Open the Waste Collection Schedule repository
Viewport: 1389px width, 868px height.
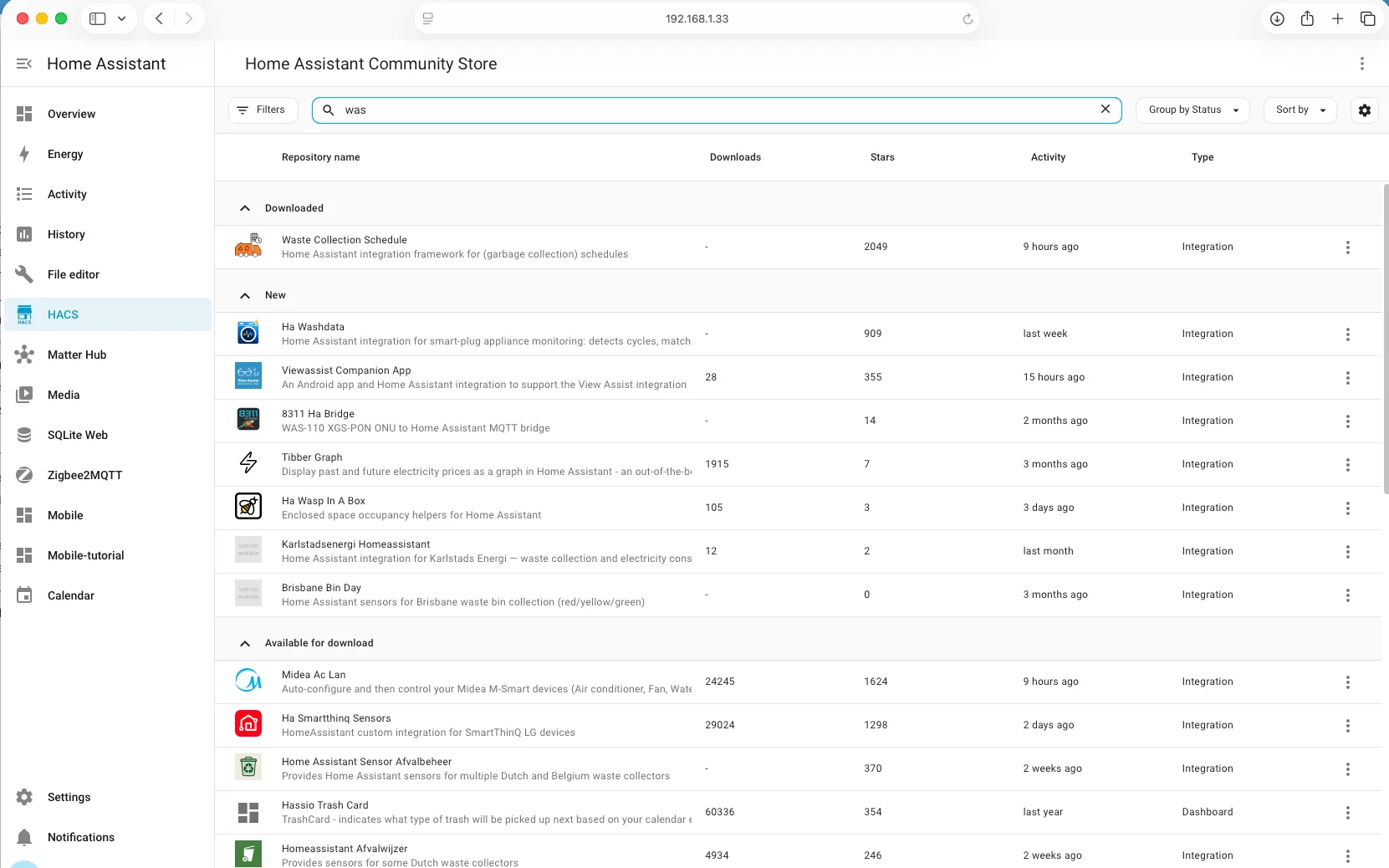[x=798, y=247]
